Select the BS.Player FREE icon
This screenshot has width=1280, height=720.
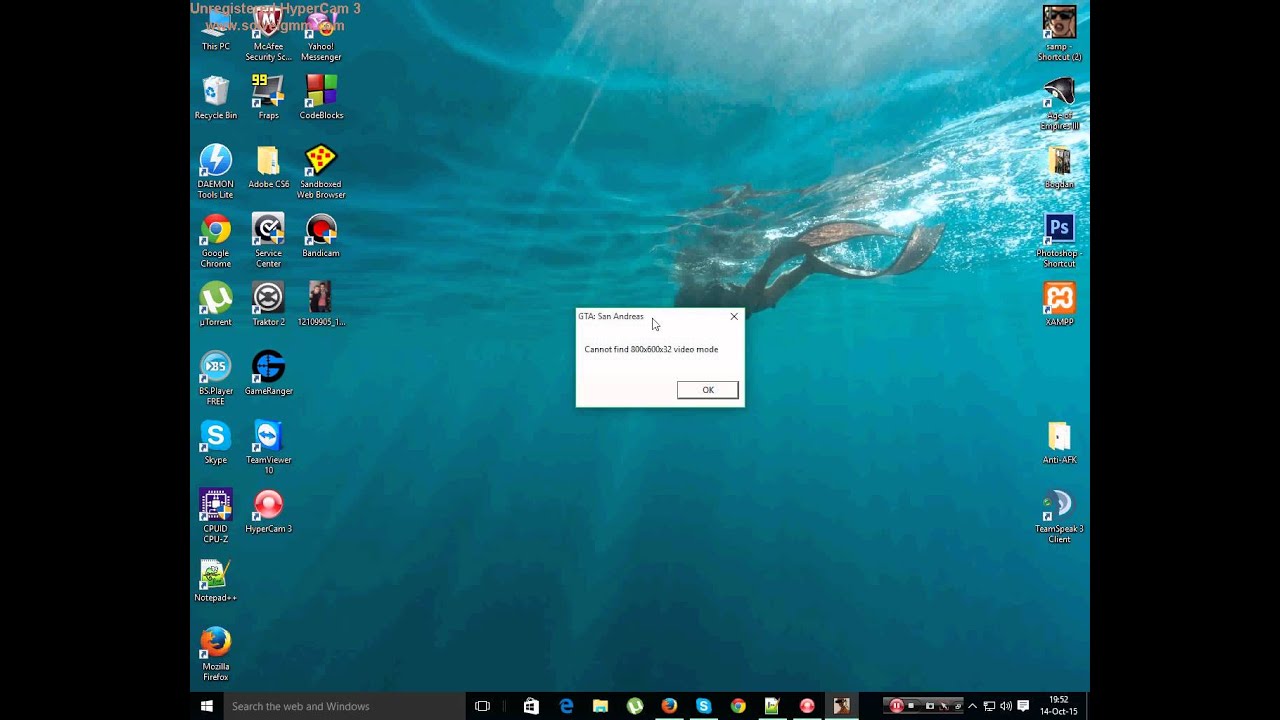point(216,379)
